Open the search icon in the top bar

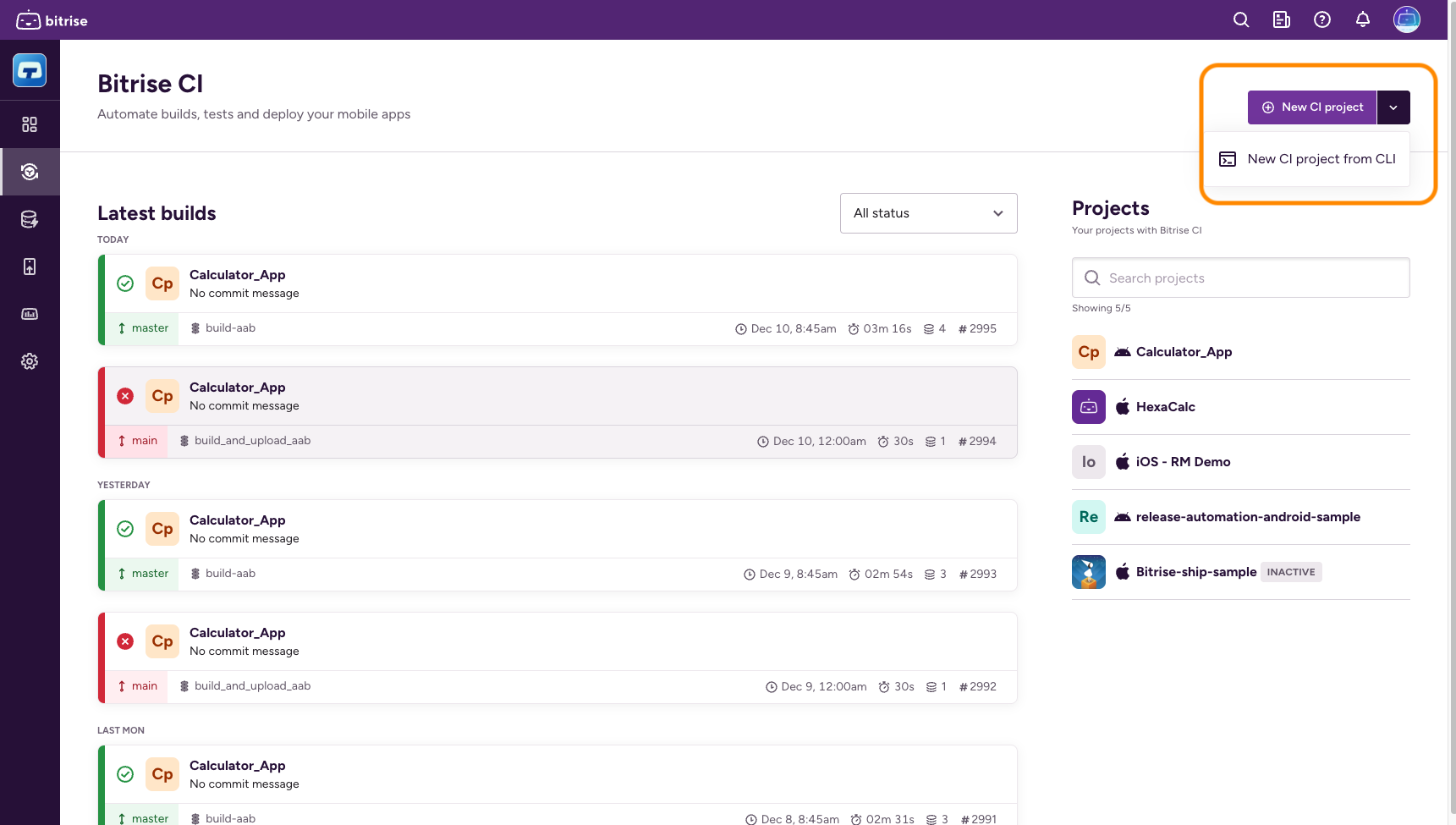pyautogui.click(x=1241, y=19)
